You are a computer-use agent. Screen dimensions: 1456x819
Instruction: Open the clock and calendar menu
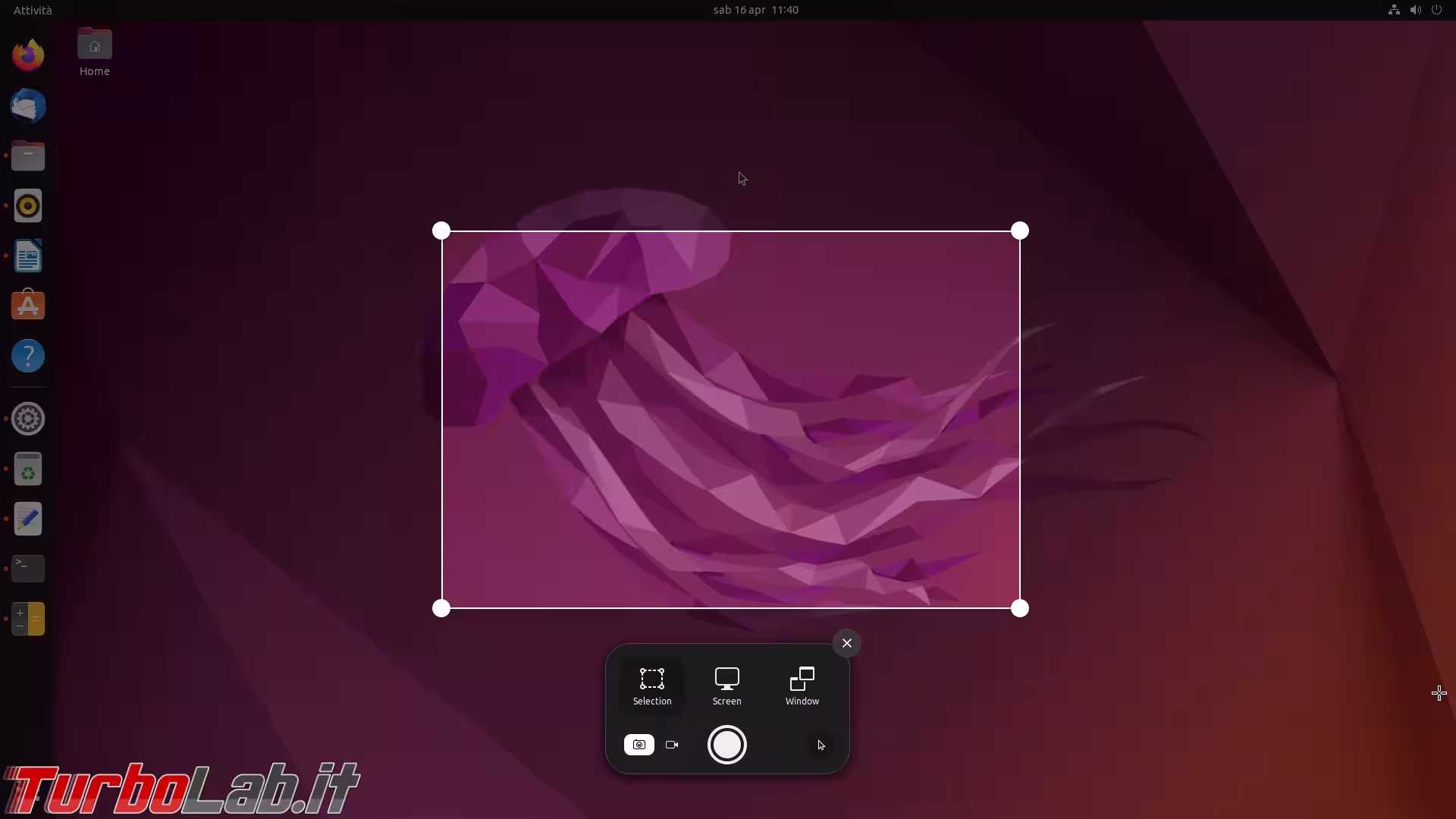click(755, 10)
